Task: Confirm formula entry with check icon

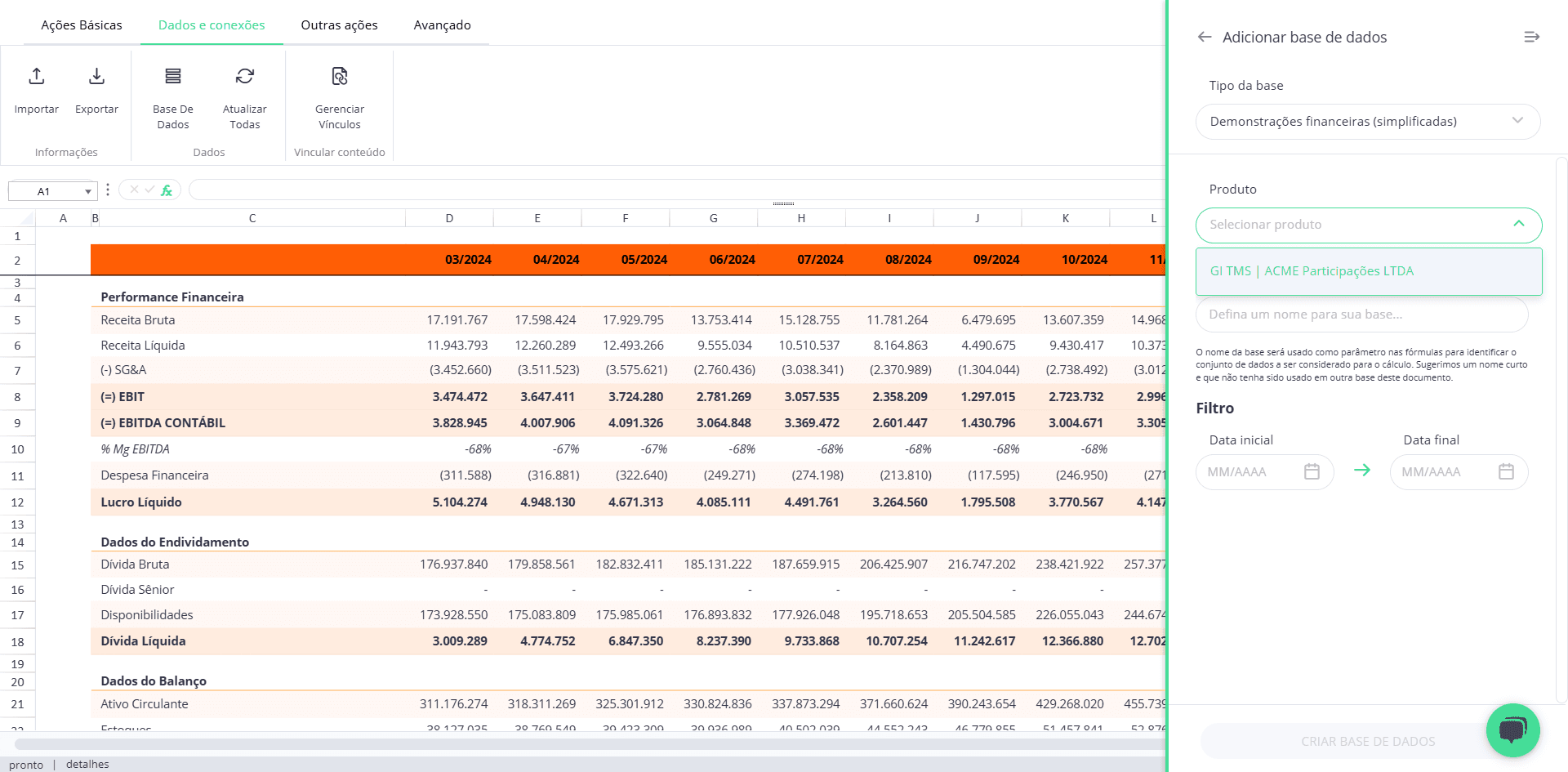Action: point(149,190)
